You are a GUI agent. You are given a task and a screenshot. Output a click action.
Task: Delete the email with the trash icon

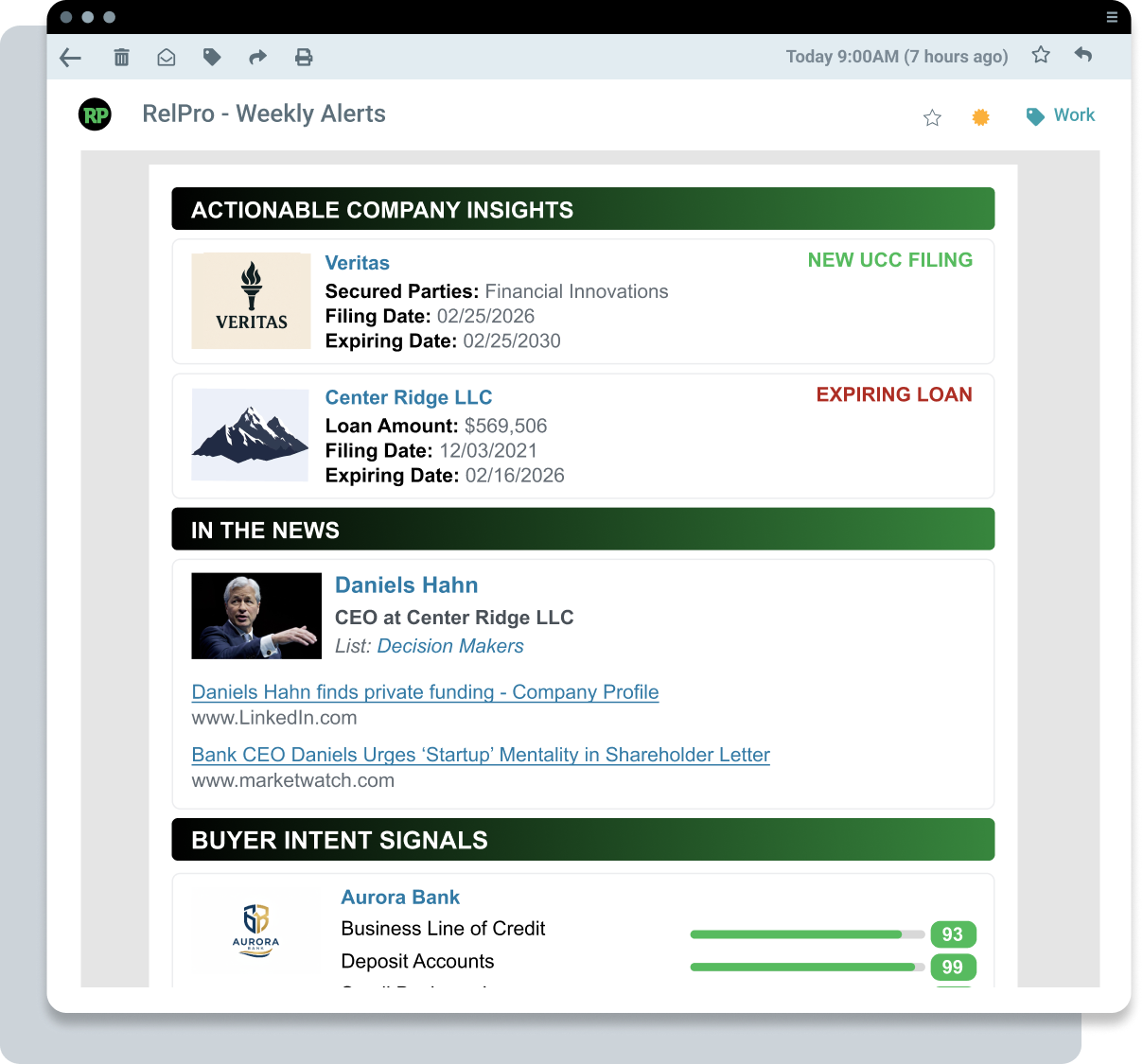coord(121,57)
